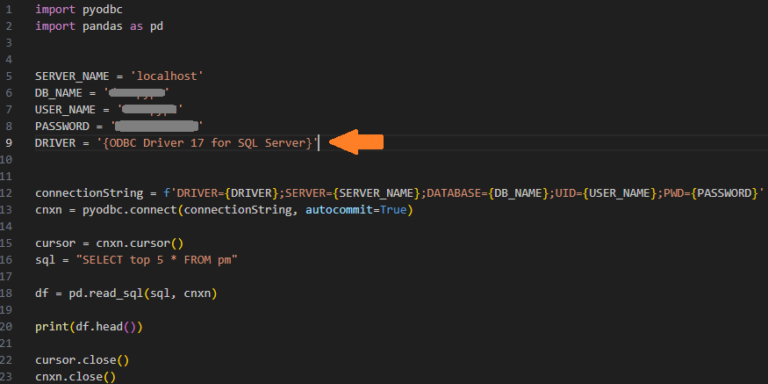
Task: Click the connectionString variable on line 12
Action: click(x=89, y=193)
